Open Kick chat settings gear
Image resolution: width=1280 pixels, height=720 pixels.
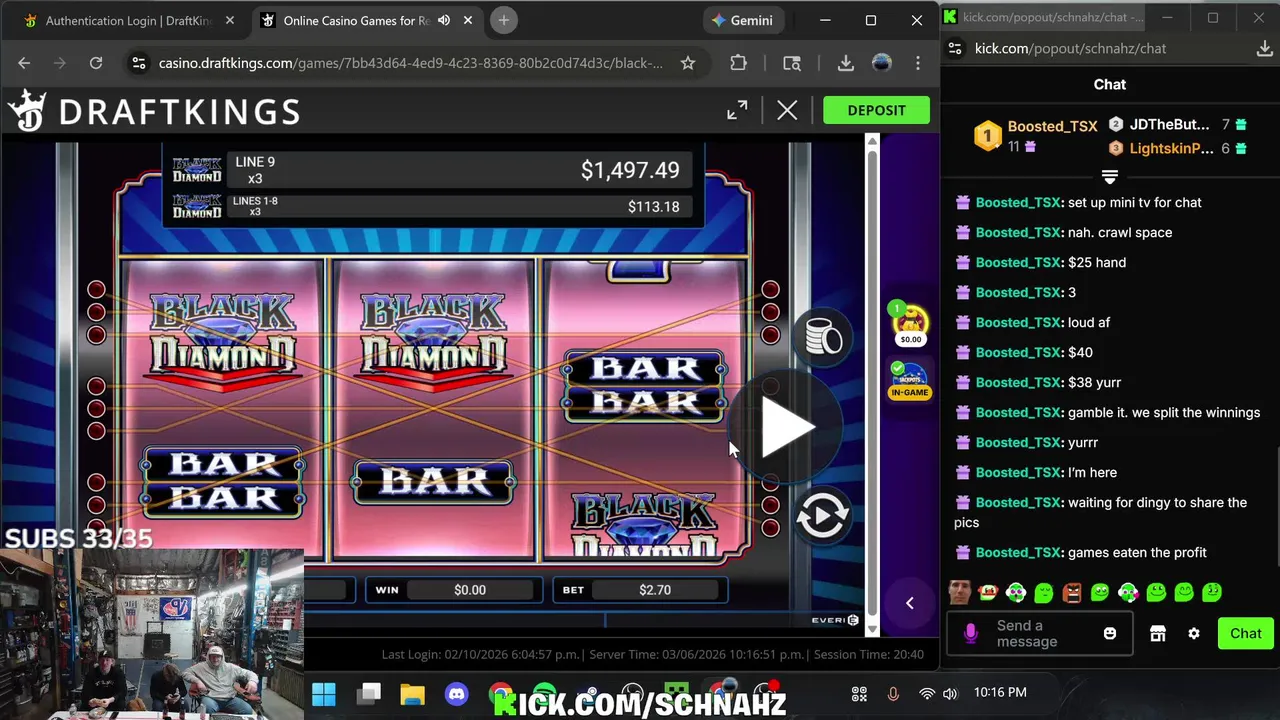[1194, 633]
